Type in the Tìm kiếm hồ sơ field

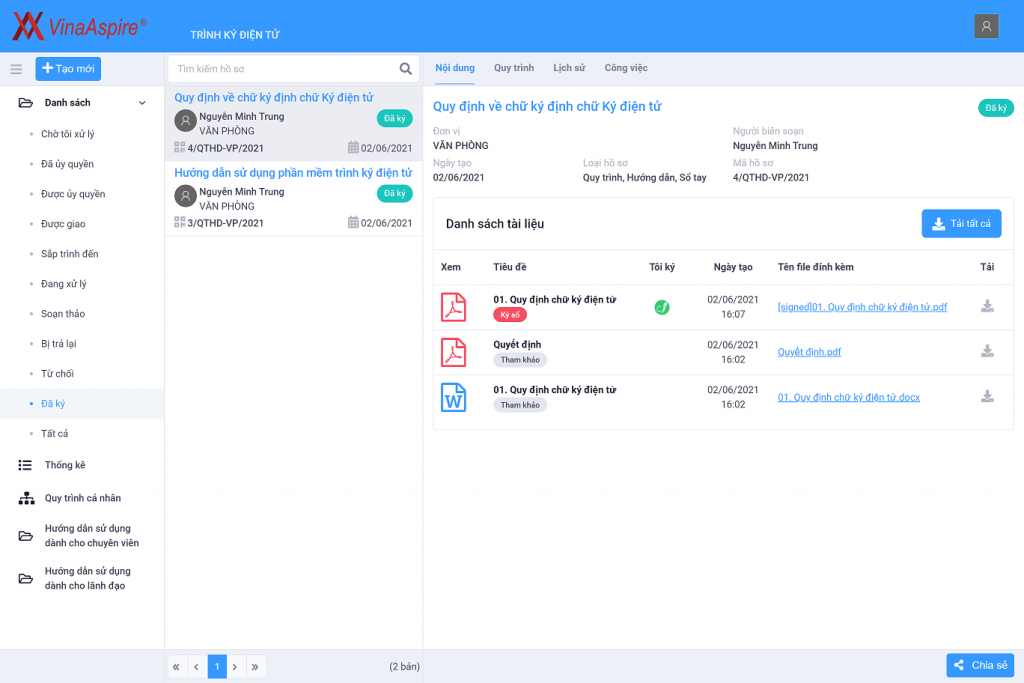click(x=284, y=69)
